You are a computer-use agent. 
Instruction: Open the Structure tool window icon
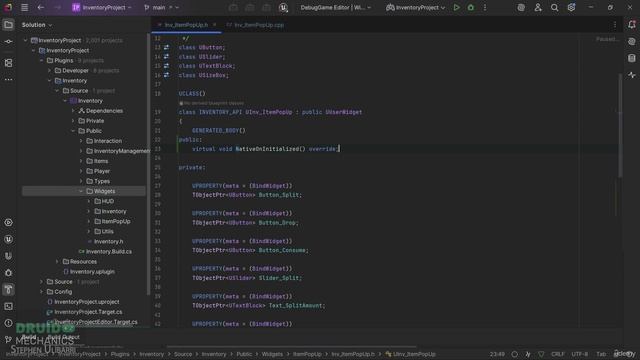pyautogui.click(x=8, y=63)
